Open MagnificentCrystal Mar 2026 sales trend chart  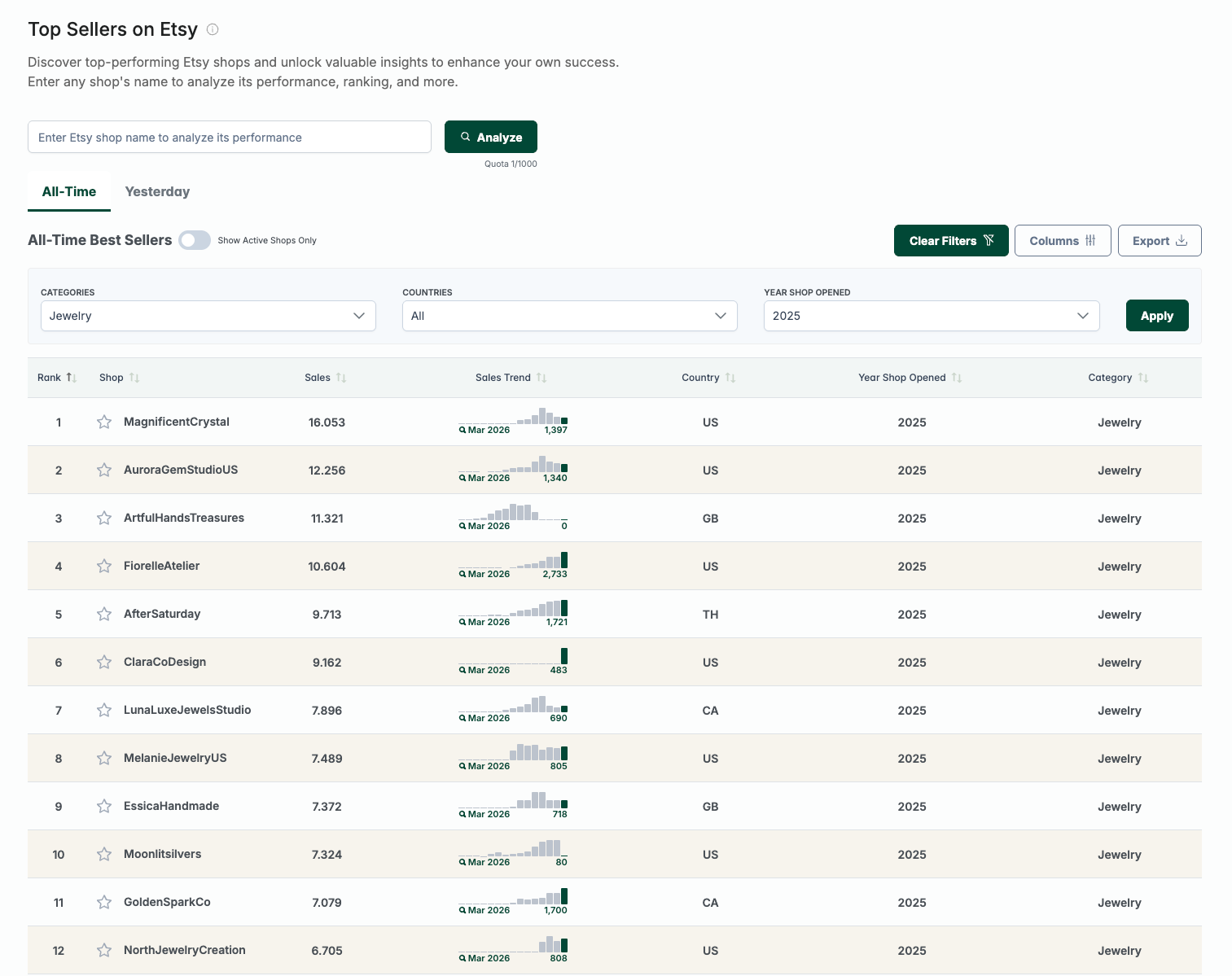point(513,421)
